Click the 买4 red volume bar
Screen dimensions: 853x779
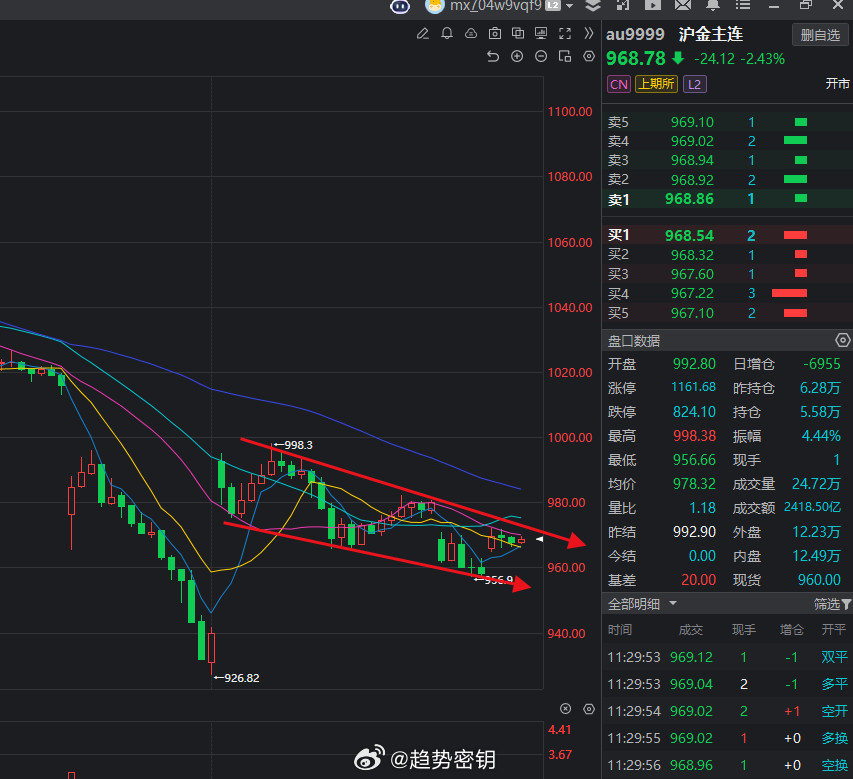789,293
